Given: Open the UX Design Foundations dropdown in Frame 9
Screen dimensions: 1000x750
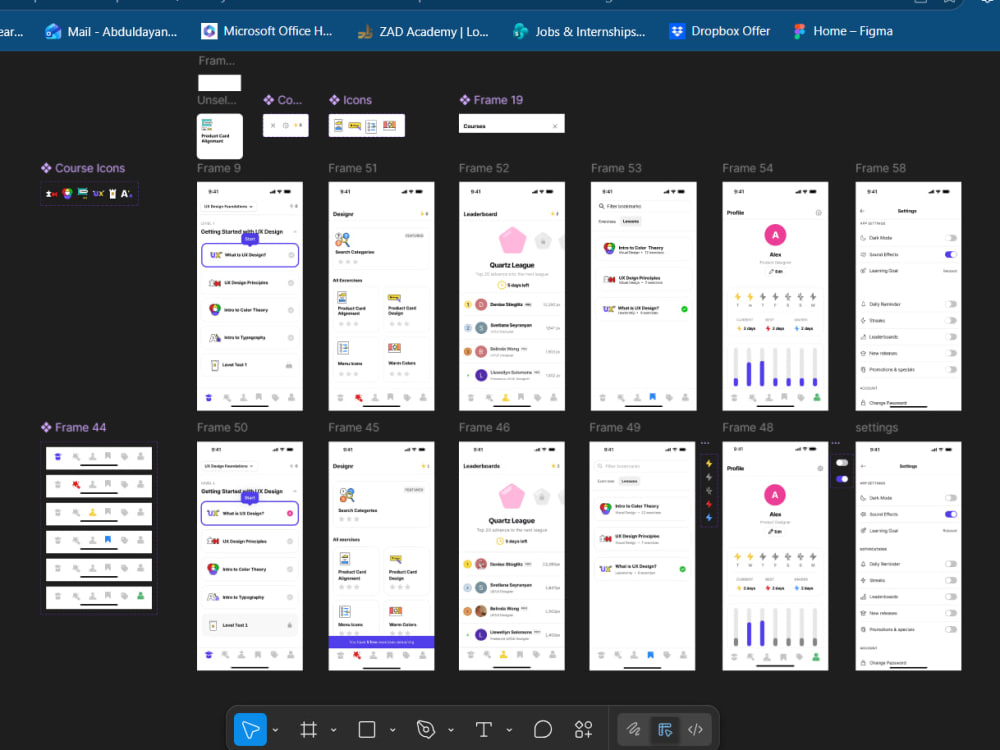Looking at the screenshot, I should click(x=228, y=206).
